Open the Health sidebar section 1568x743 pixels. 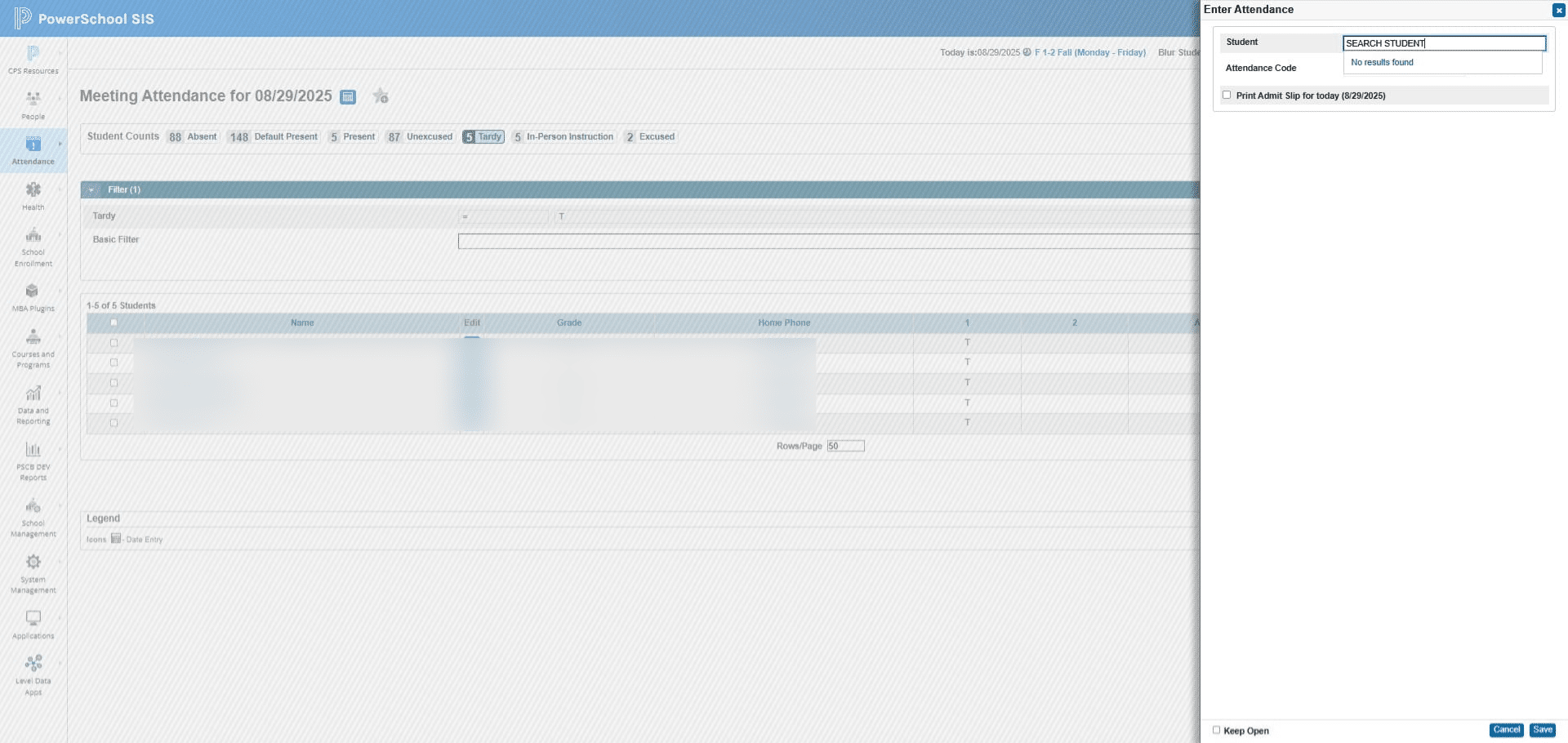[x=33, y=196]
